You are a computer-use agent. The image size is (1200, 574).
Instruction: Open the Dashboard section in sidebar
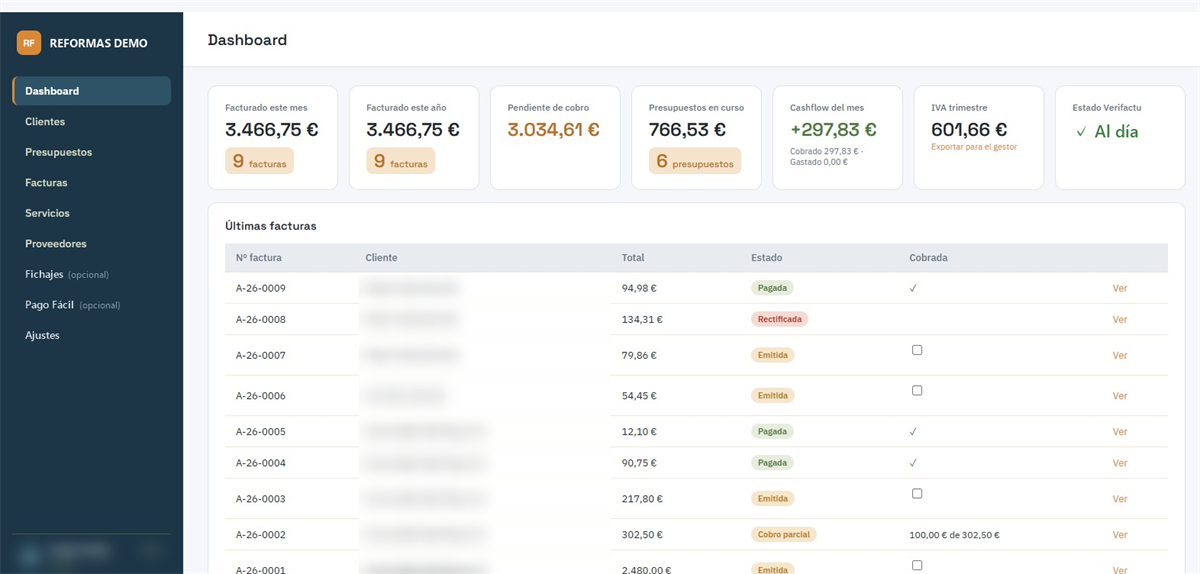tap(92, 91)
